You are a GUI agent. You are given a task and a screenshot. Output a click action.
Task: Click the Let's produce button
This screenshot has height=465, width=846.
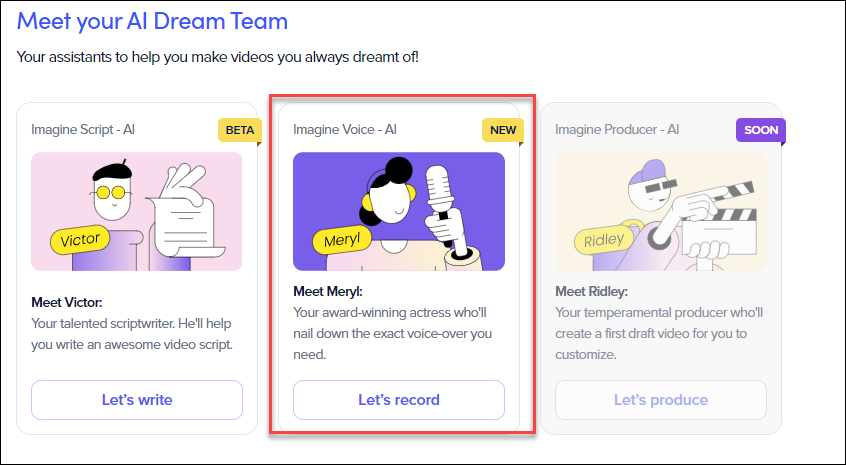click(x=661, y=400)
